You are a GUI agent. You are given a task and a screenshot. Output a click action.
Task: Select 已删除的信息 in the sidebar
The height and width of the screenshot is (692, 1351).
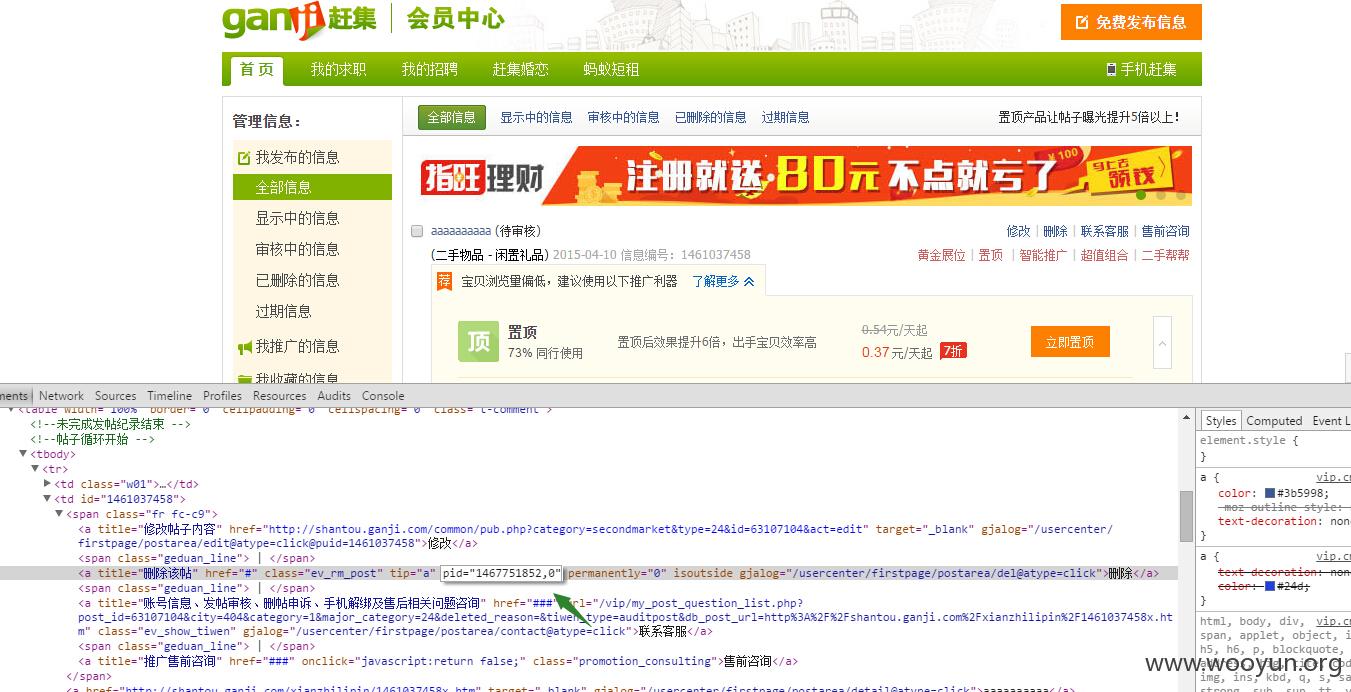297,280
